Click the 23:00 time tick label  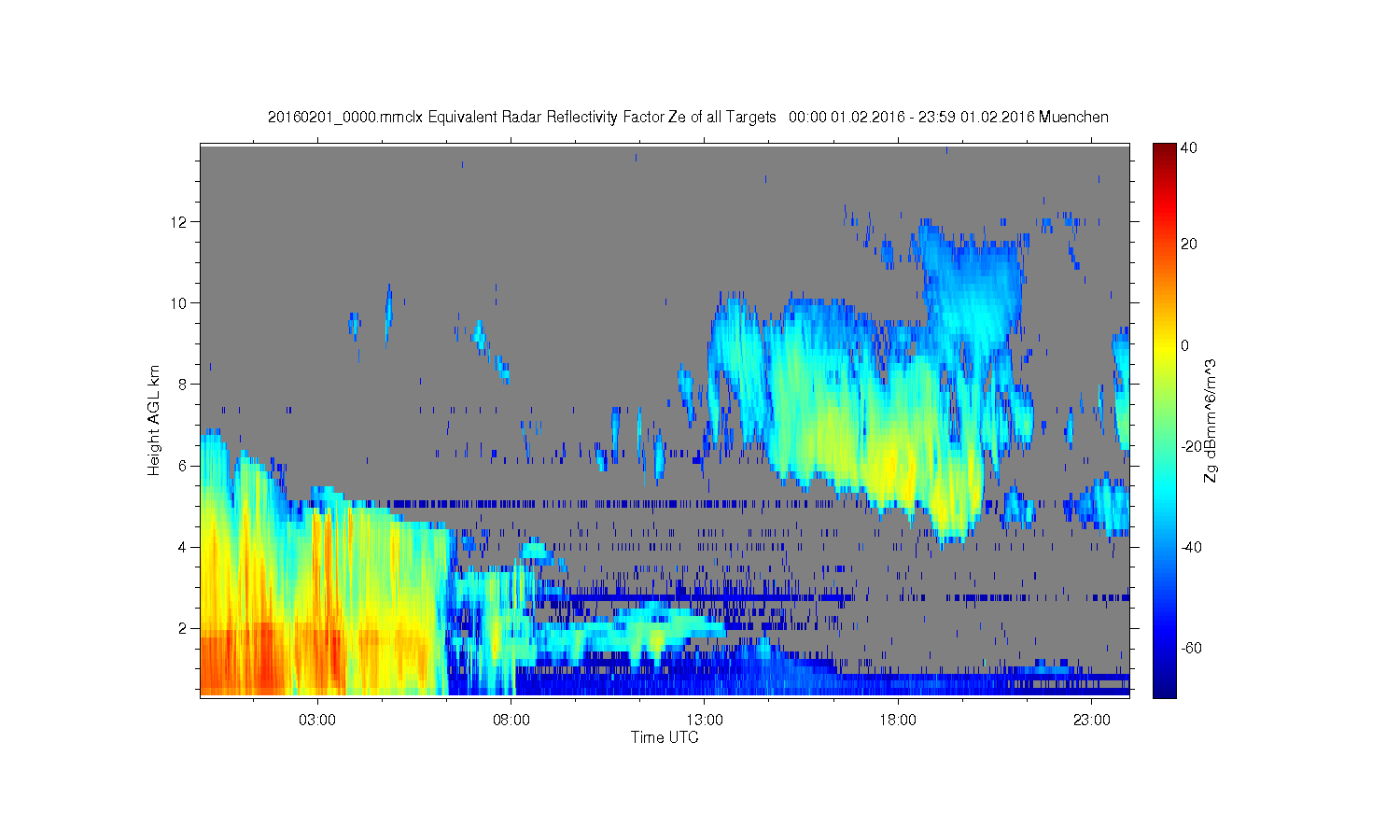[x=1092, y=721]
